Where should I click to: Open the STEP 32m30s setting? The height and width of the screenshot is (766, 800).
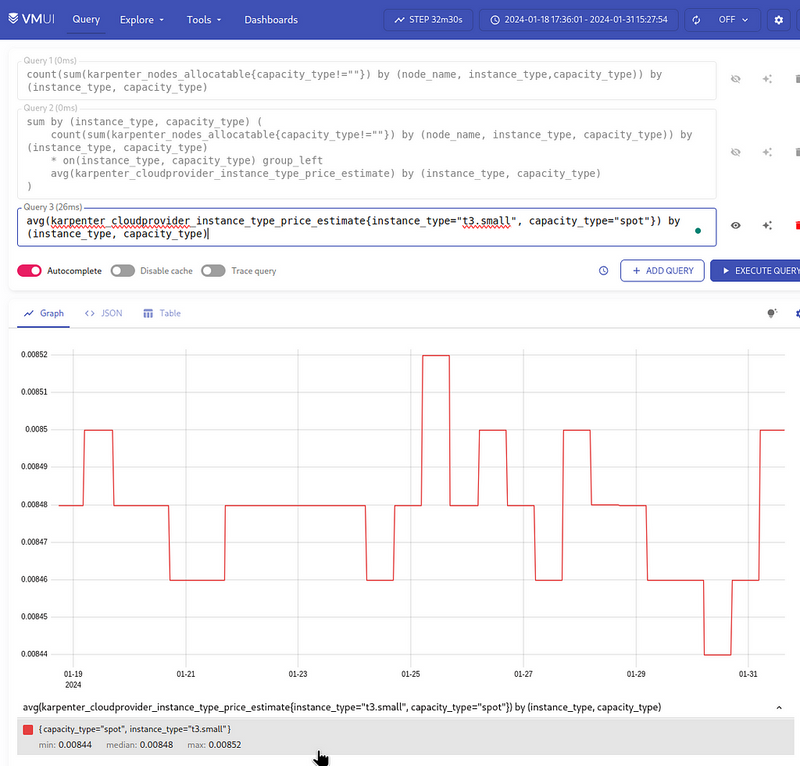click(428, 20)
